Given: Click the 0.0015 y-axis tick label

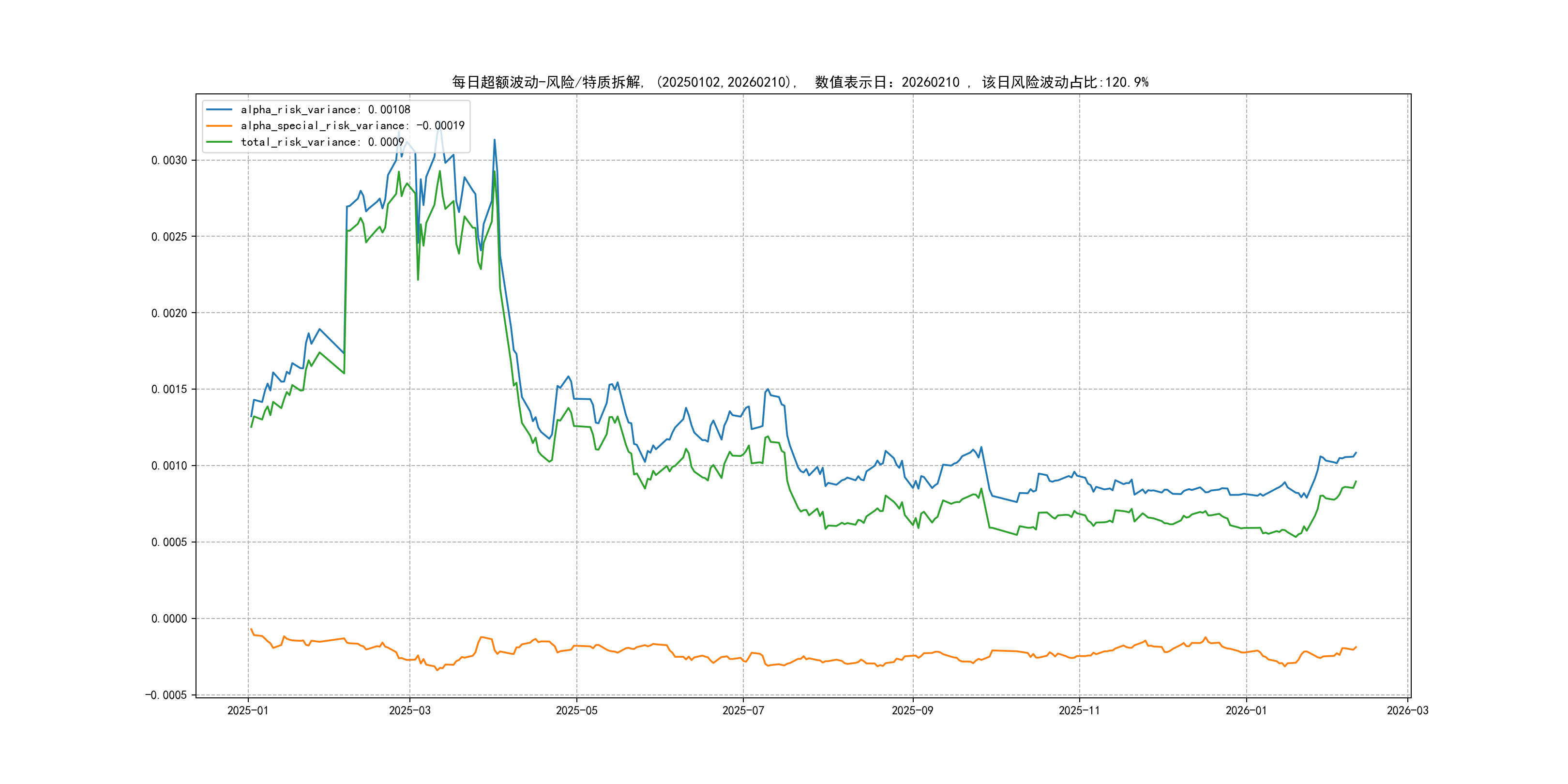Looking at the screenshot, I should coord(169,389).
